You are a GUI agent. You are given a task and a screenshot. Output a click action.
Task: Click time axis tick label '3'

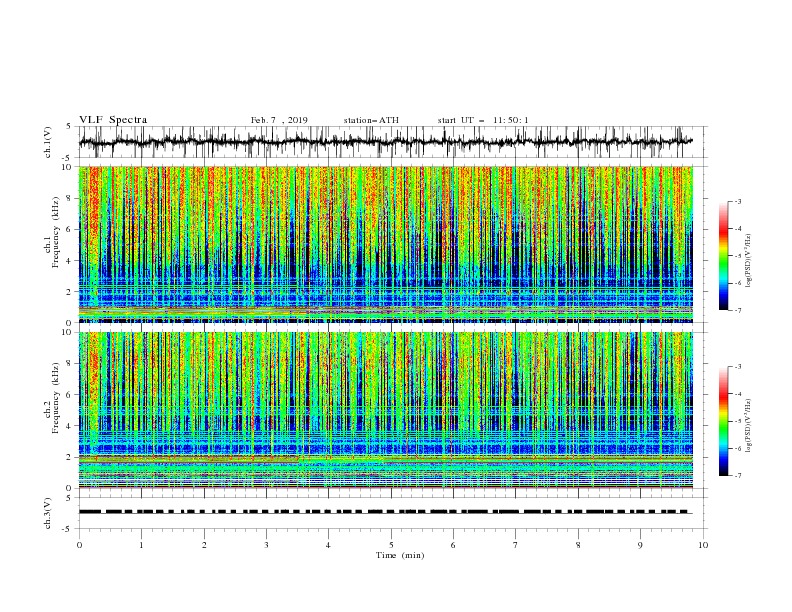point(266,545)
